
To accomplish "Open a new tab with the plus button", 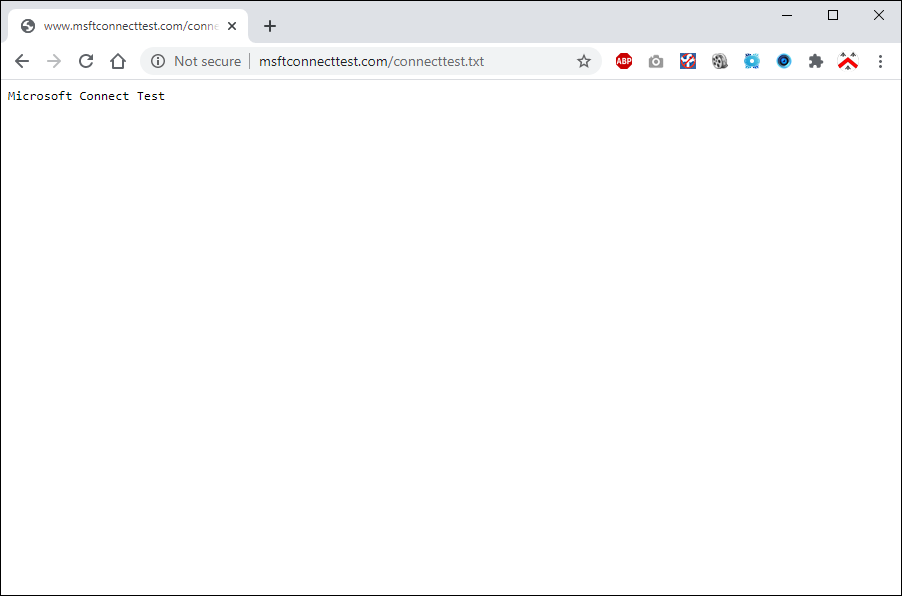I will pyautogui.click(x=269, y=26).
